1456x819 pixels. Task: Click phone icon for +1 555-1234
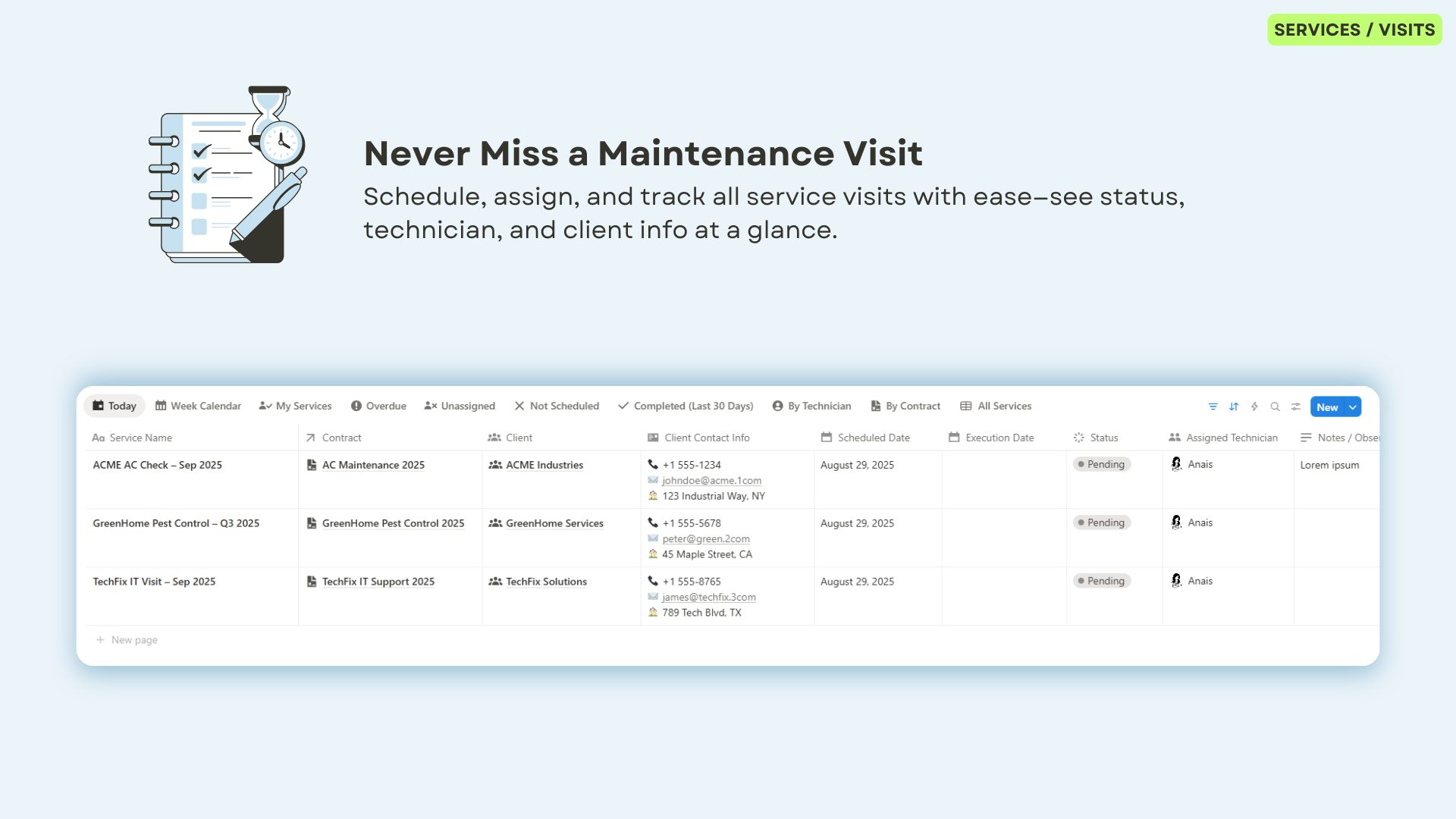(653, 464)
